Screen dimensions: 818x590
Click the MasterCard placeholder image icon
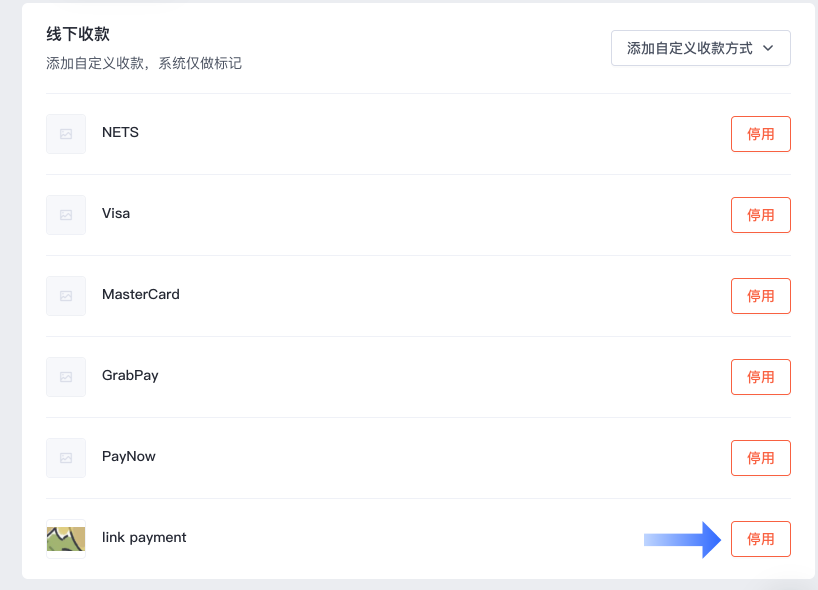click(66, 296)
